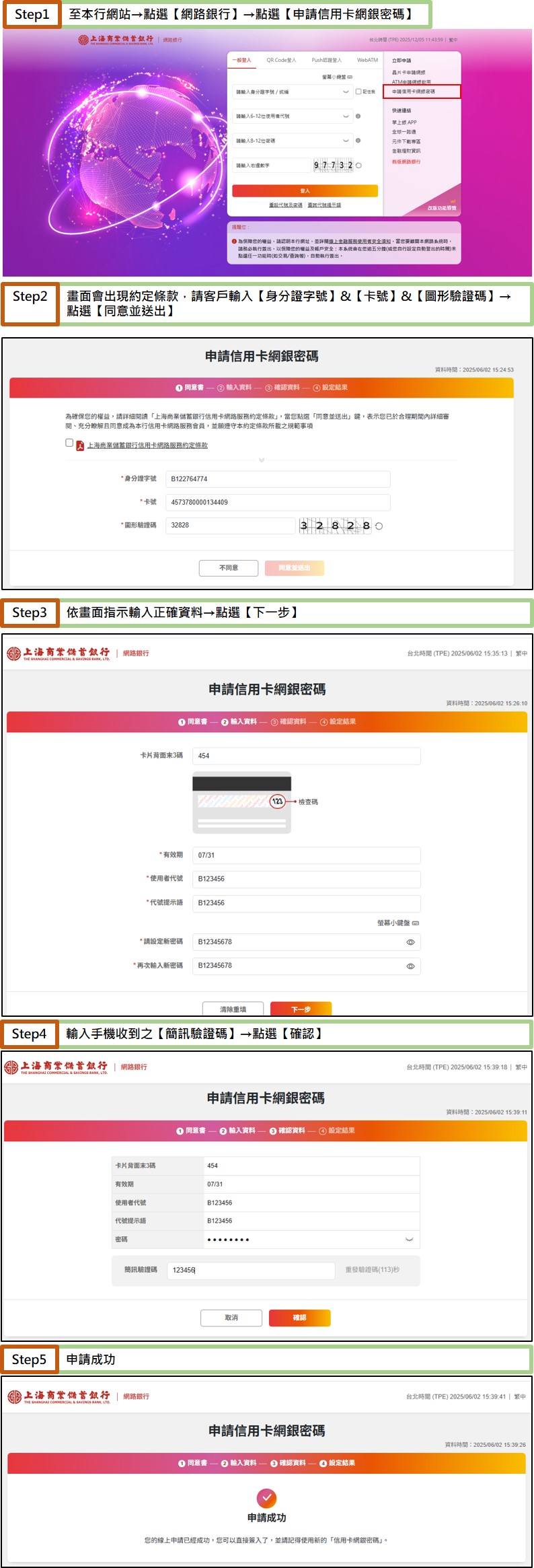Open 舊版網路銀行 red link
This screenshot has width=534, height=1568.
click(x=406, y=162)
